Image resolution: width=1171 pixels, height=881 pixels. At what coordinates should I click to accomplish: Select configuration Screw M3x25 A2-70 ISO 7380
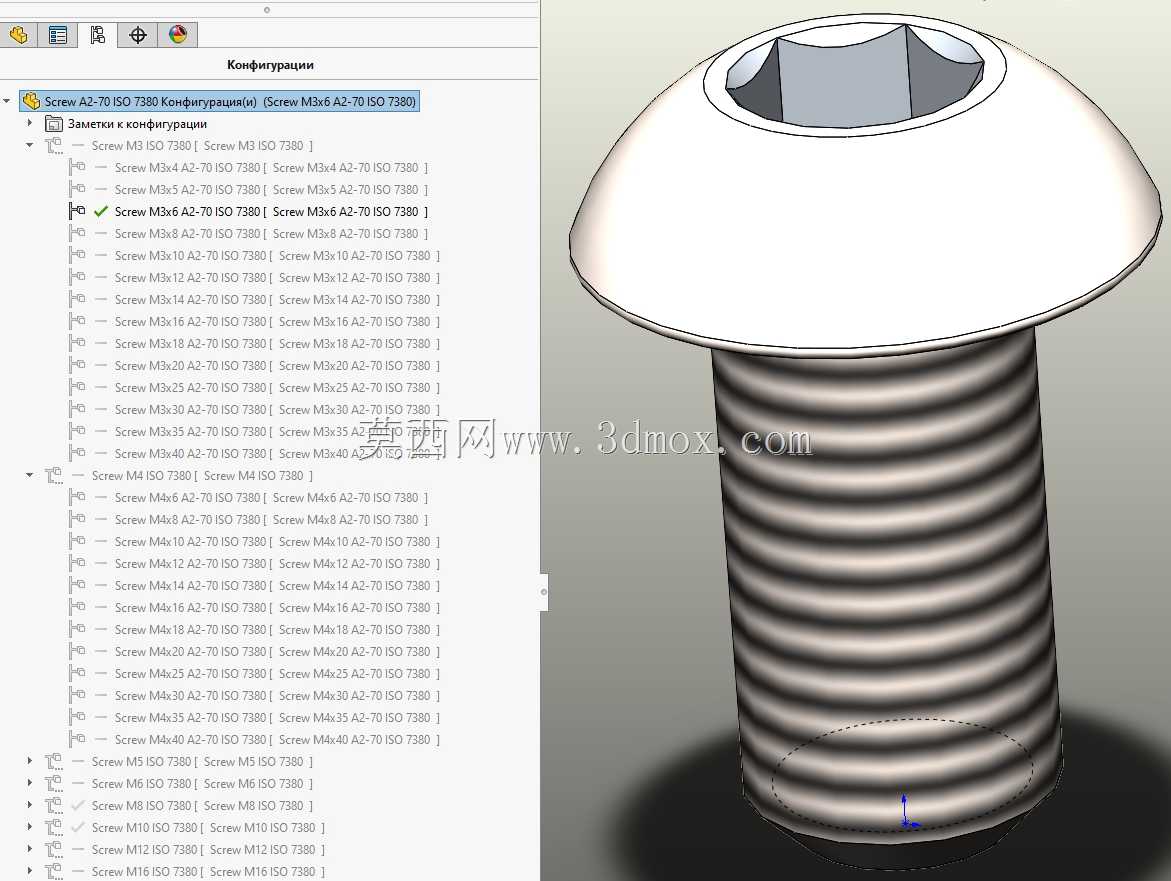(x=277, y=387)
